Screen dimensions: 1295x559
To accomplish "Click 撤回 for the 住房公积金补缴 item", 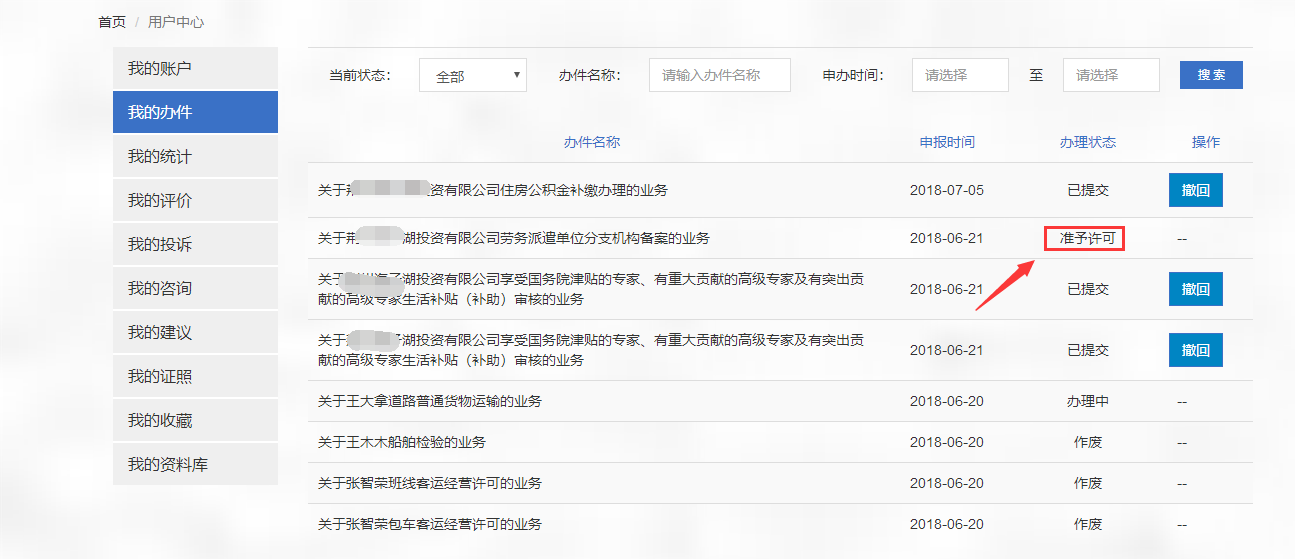I will (x=1195, y=190).
